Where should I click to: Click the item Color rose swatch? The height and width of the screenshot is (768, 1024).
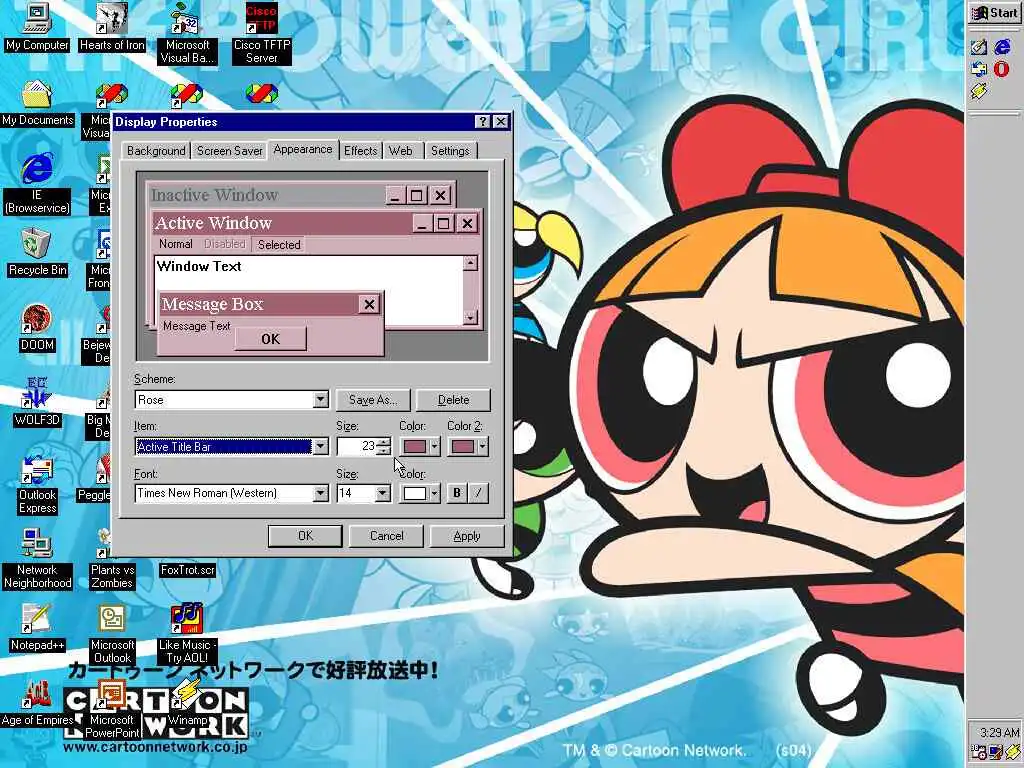(415, 447)
